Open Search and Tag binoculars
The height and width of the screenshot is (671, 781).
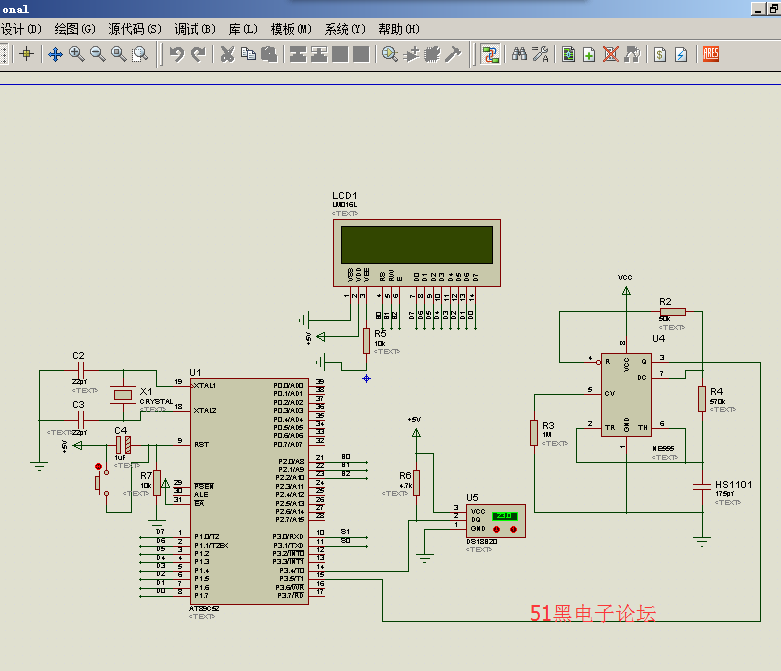(519, 54)
